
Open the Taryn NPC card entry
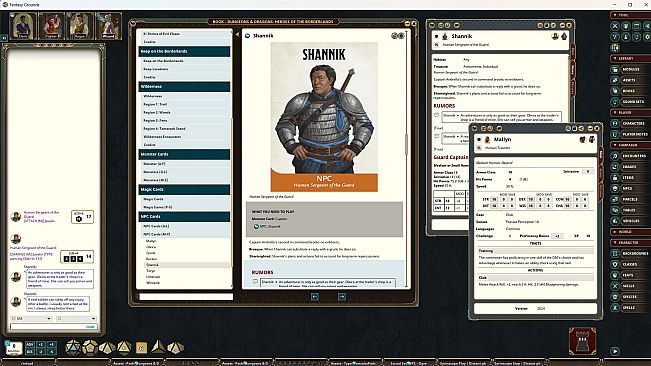coord(151,271)
